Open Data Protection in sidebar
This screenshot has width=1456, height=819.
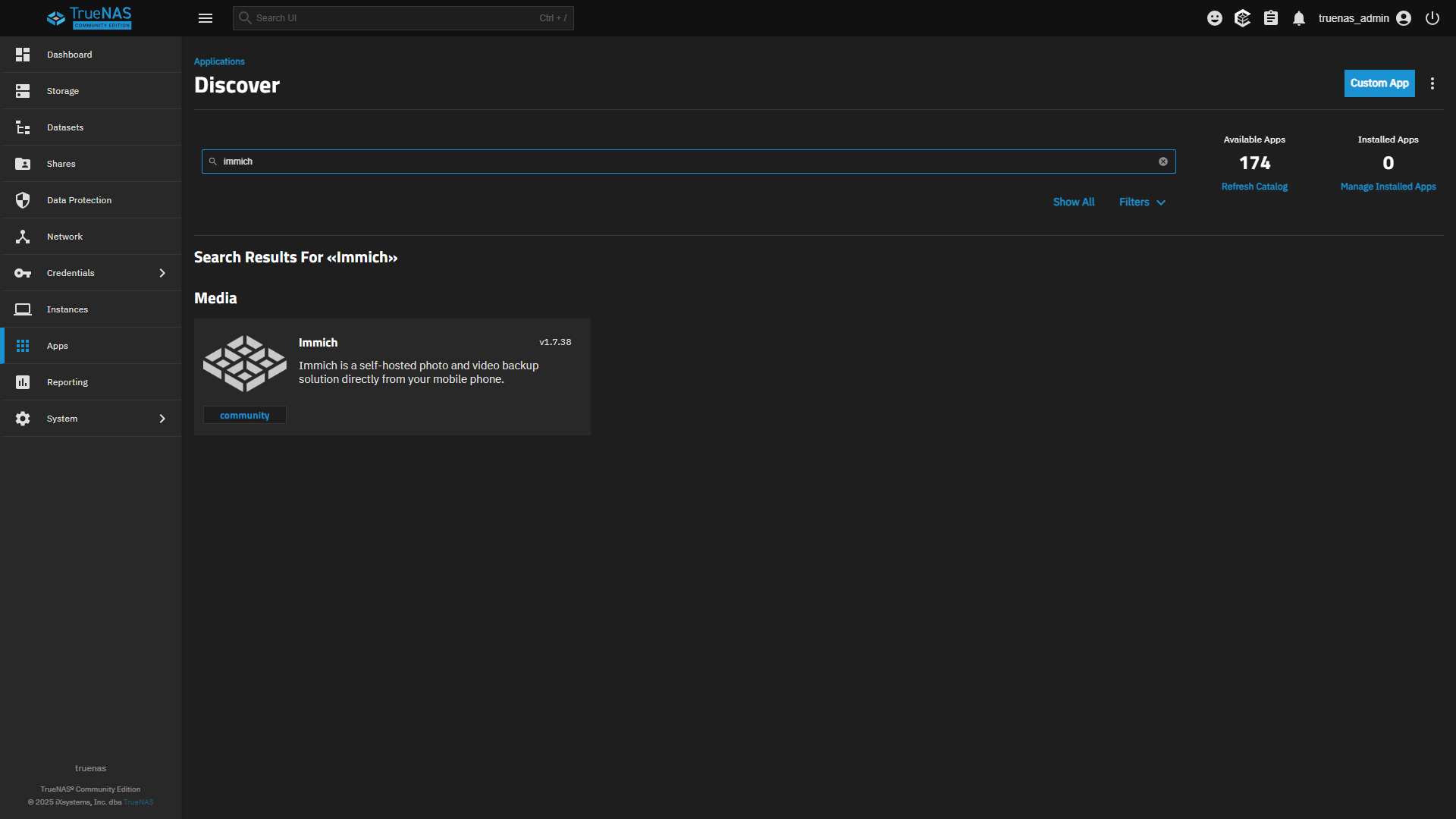tap(79, 200)
